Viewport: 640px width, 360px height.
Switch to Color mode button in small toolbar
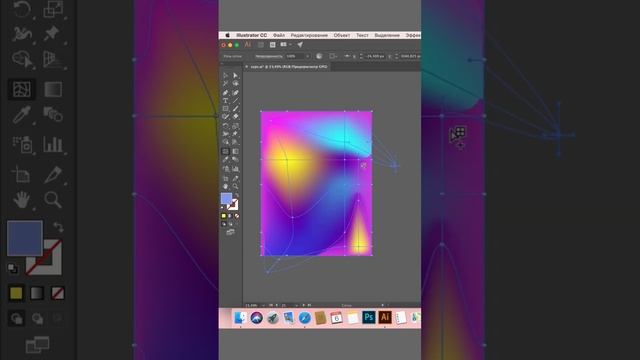point(224,216)
